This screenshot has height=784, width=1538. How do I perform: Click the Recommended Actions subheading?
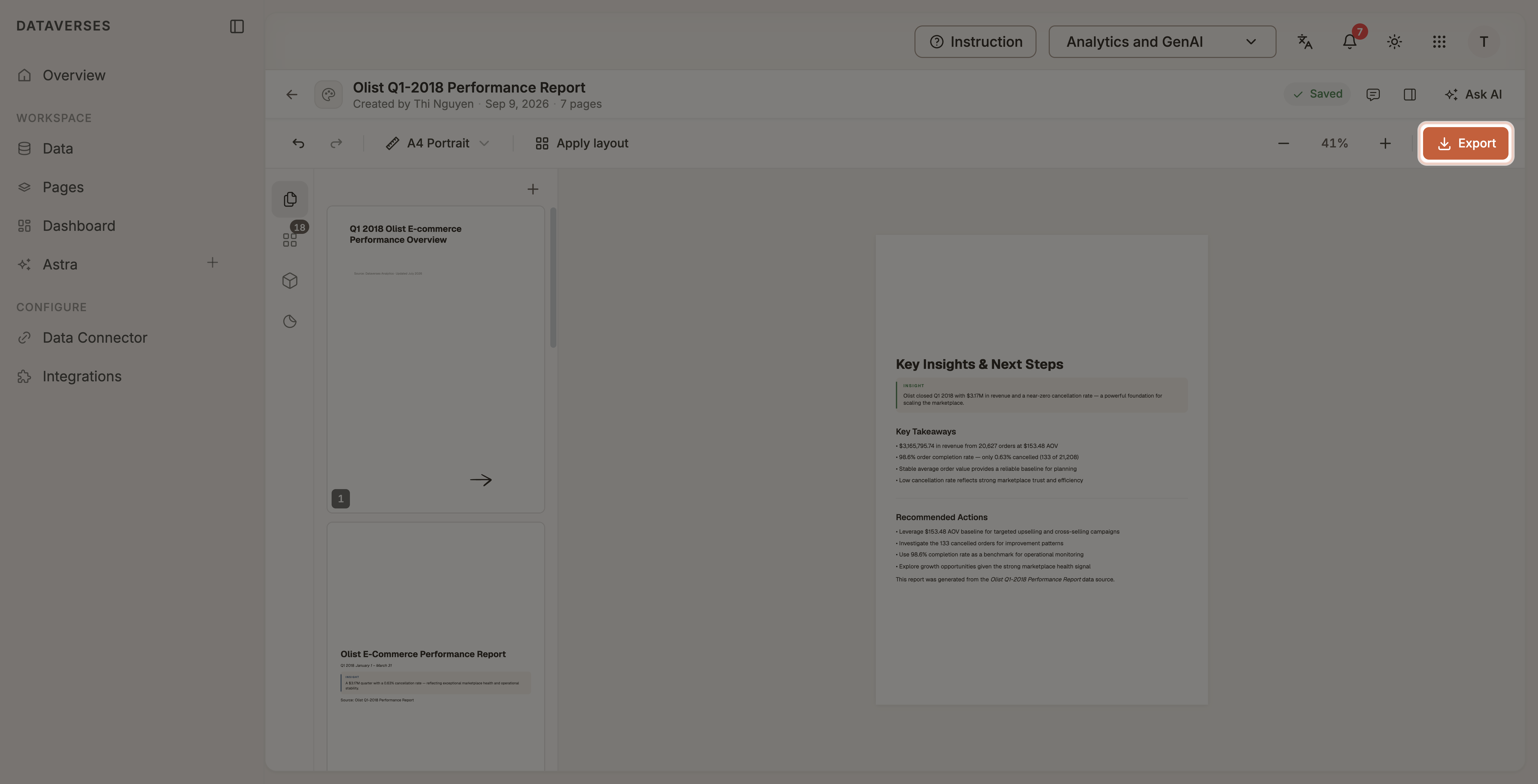tap(942, 517)
